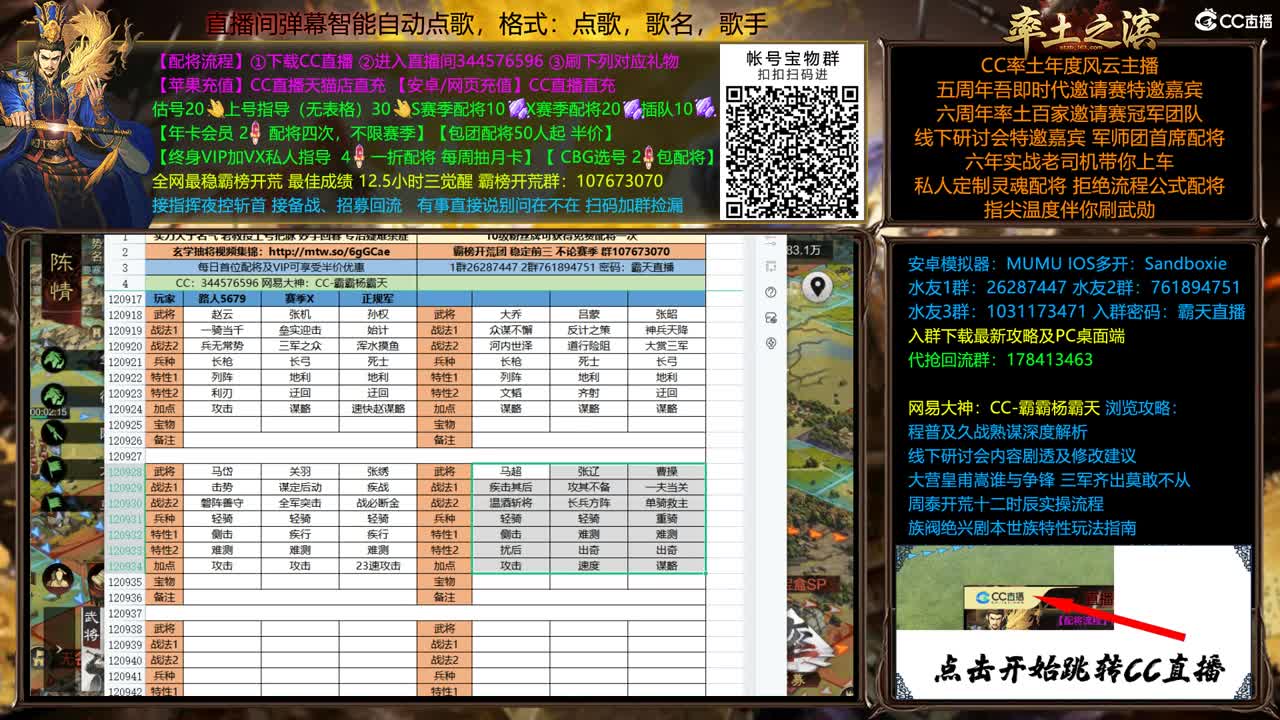The image size is (1280, 720).
Task: Click the picture sidebar icon below the help icon
Action: 771,318
